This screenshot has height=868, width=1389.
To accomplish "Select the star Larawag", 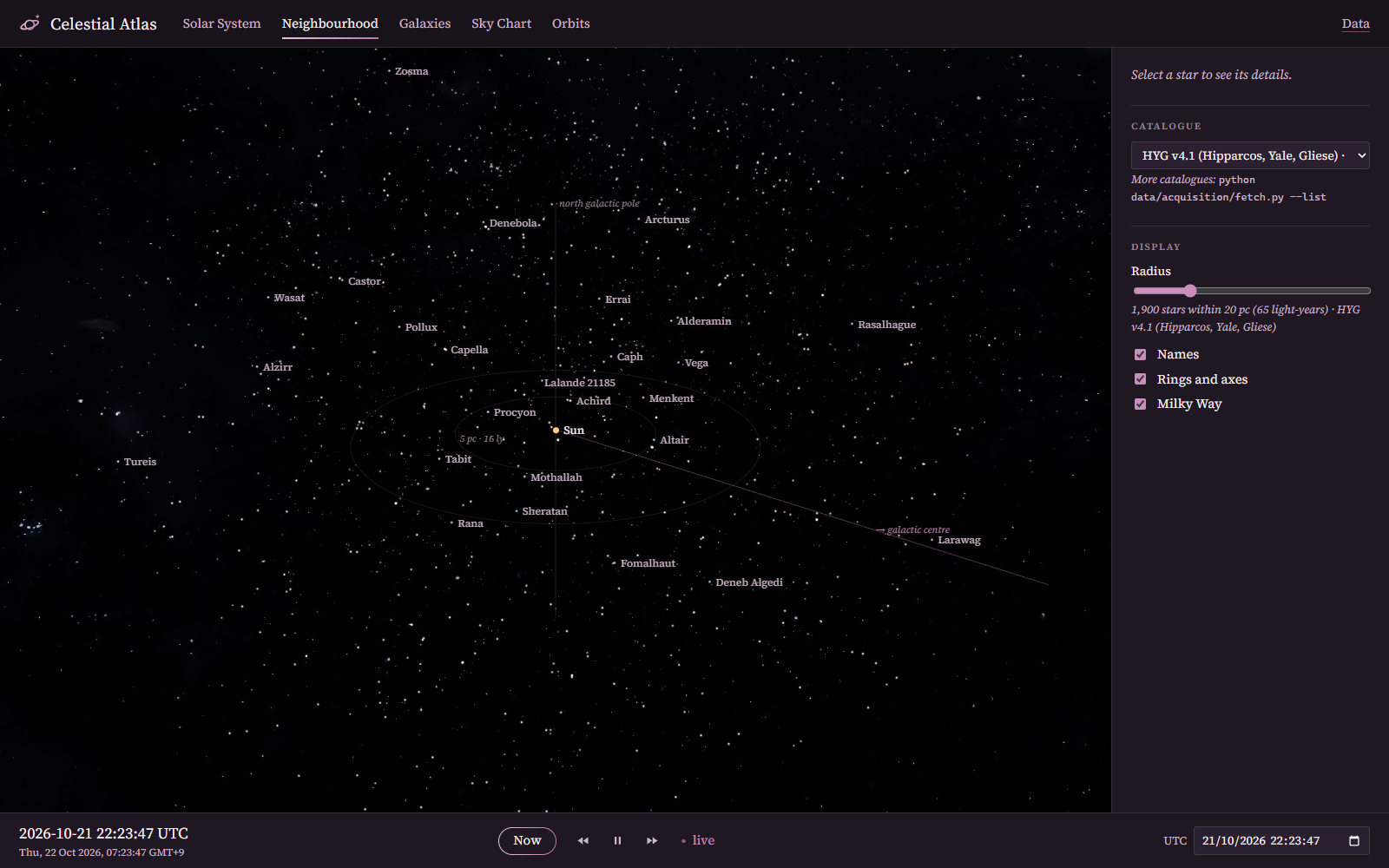I will pyautogui.click(x=958, y=540).
